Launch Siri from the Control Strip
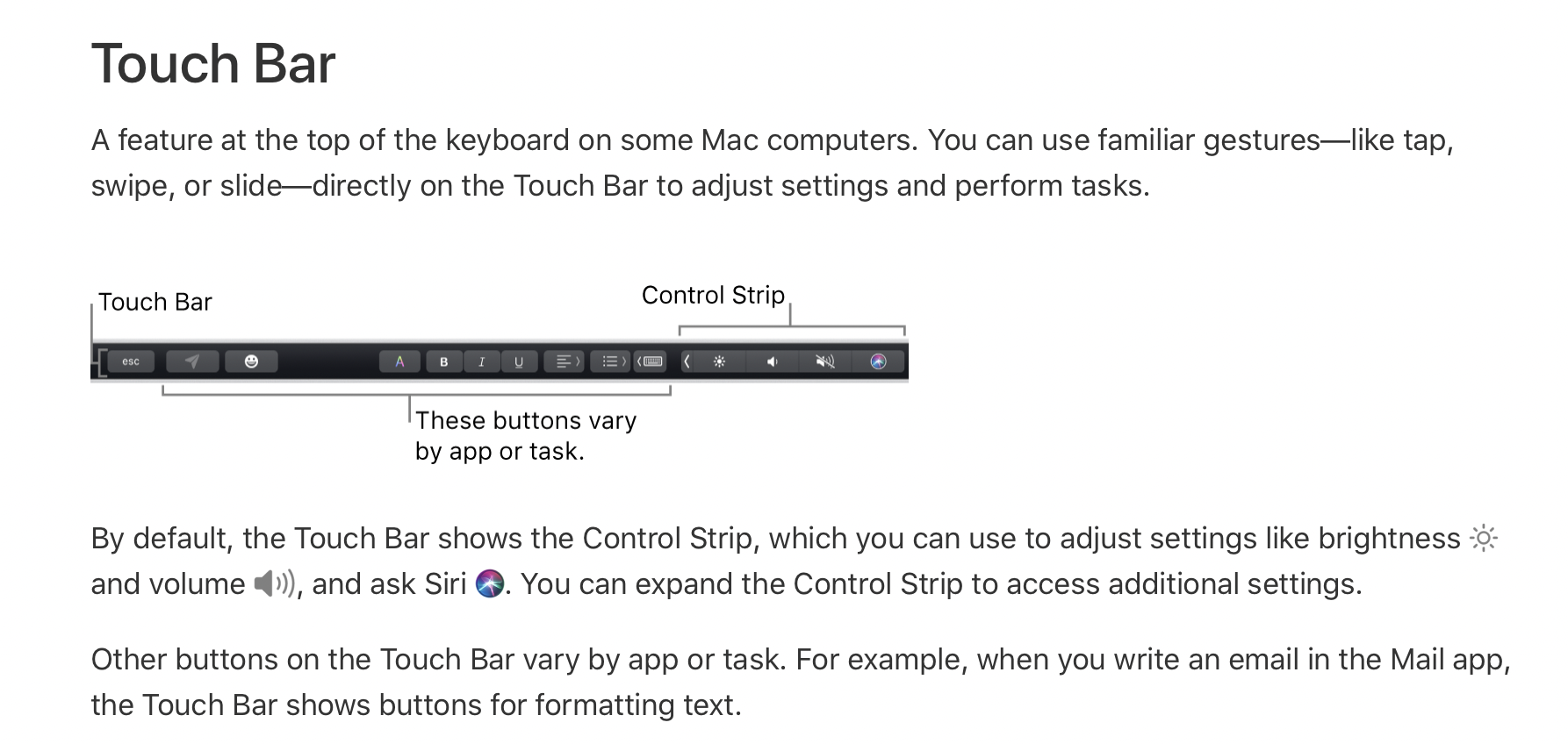This screenshot has height=744, width=1568. [878, 361]
